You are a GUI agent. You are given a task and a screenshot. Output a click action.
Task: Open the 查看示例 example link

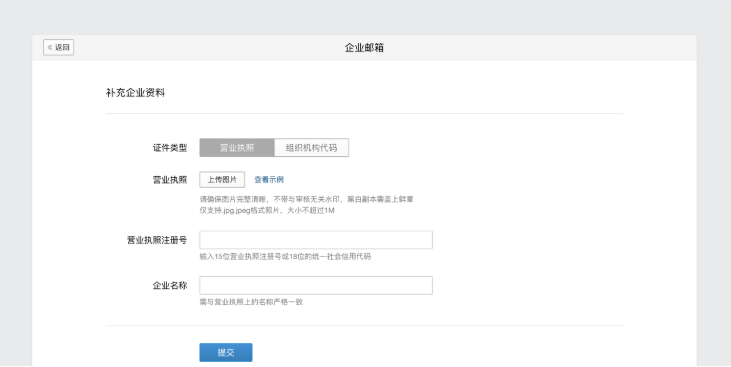pos(269,180)
